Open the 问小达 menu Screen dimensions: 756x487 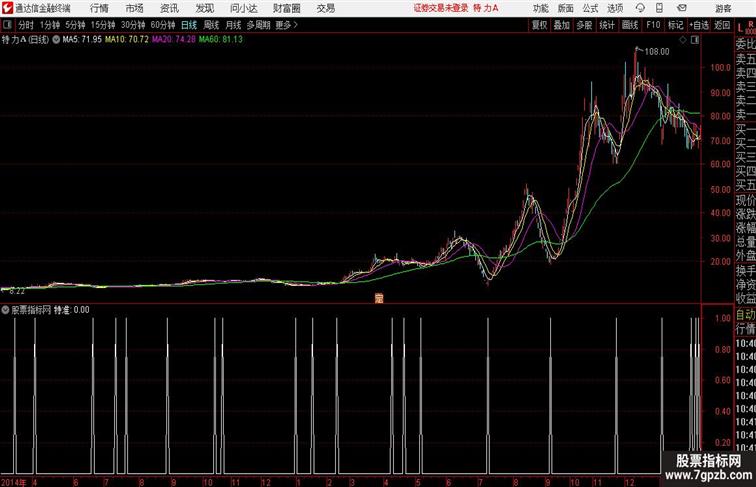click(243, 8)
